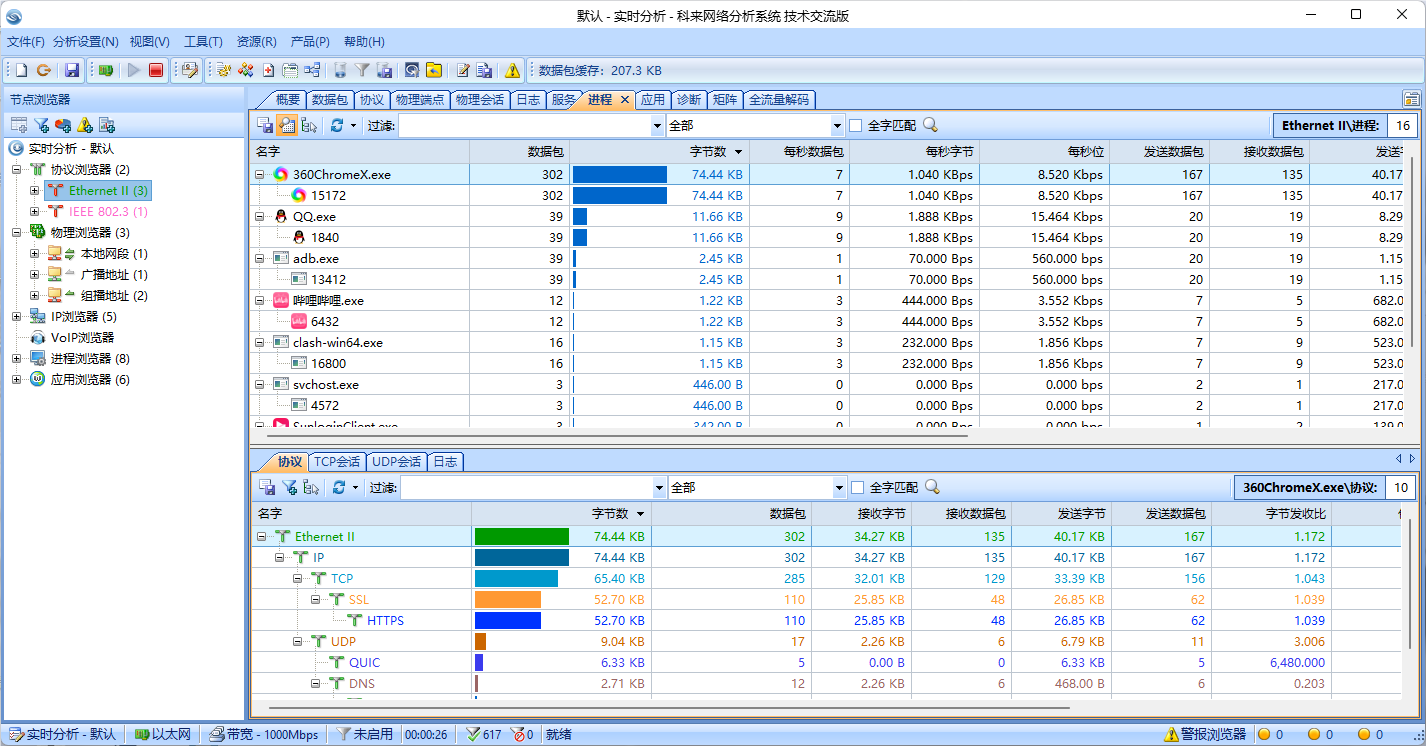Screen dimensions: 1426x746
Task: Expand the IP浏览器 tree node
Action: (x=16, y=316)
